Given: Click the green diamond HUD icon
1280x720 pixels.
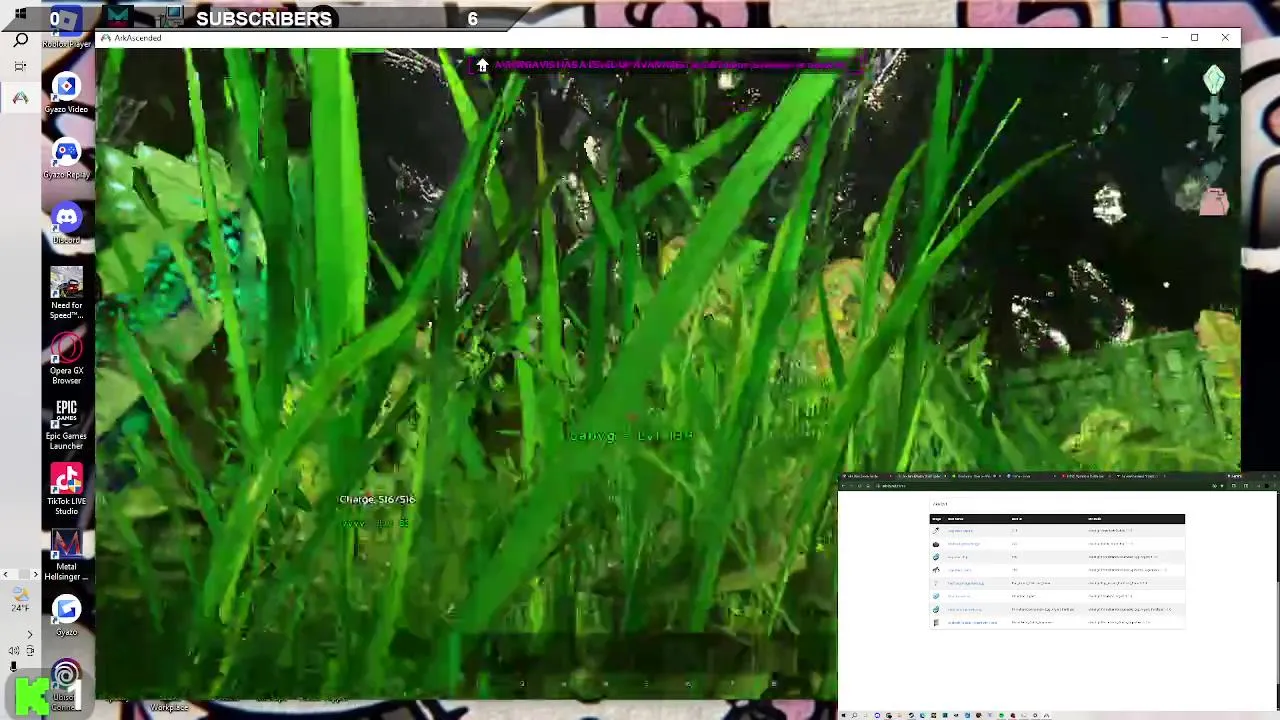Looking at the screenshot, I should coord(1213,79).
